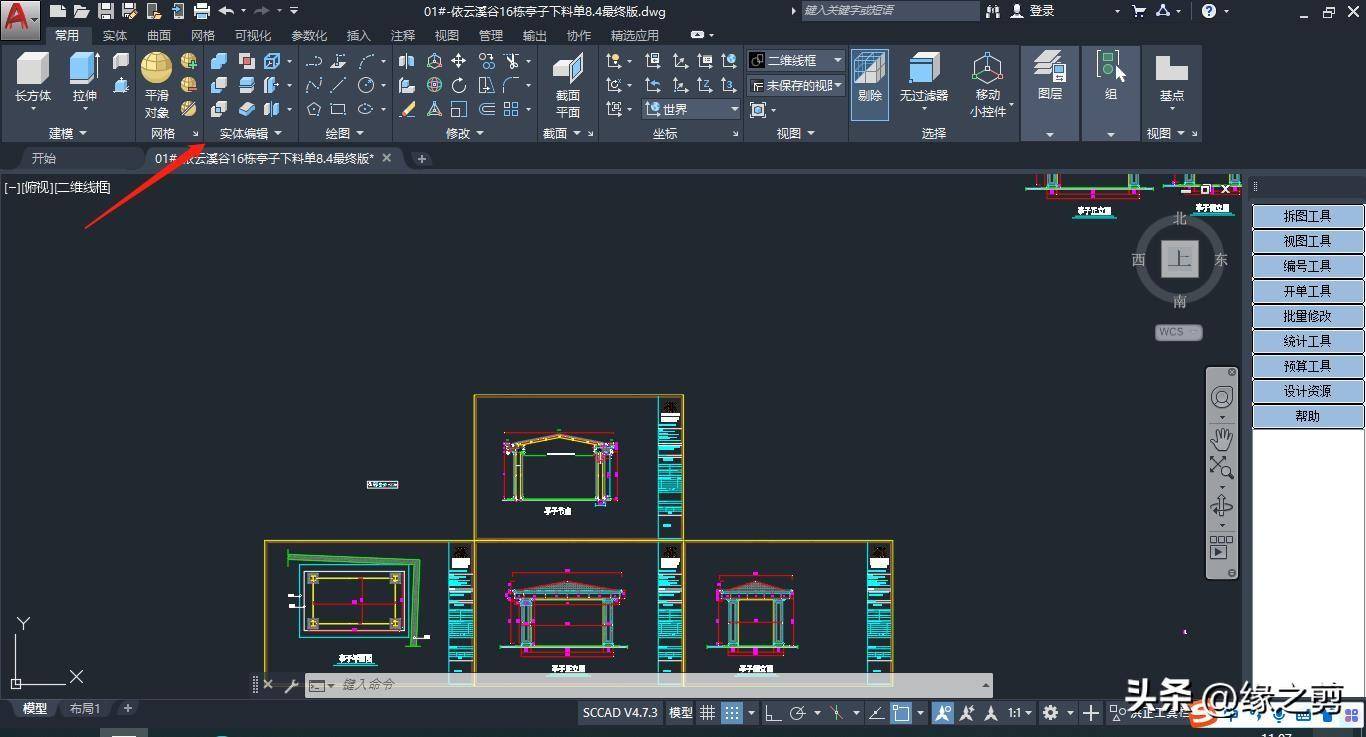Click the 预算工具 panel button
Screen dimensions: 1366x737
point(1308,366)
